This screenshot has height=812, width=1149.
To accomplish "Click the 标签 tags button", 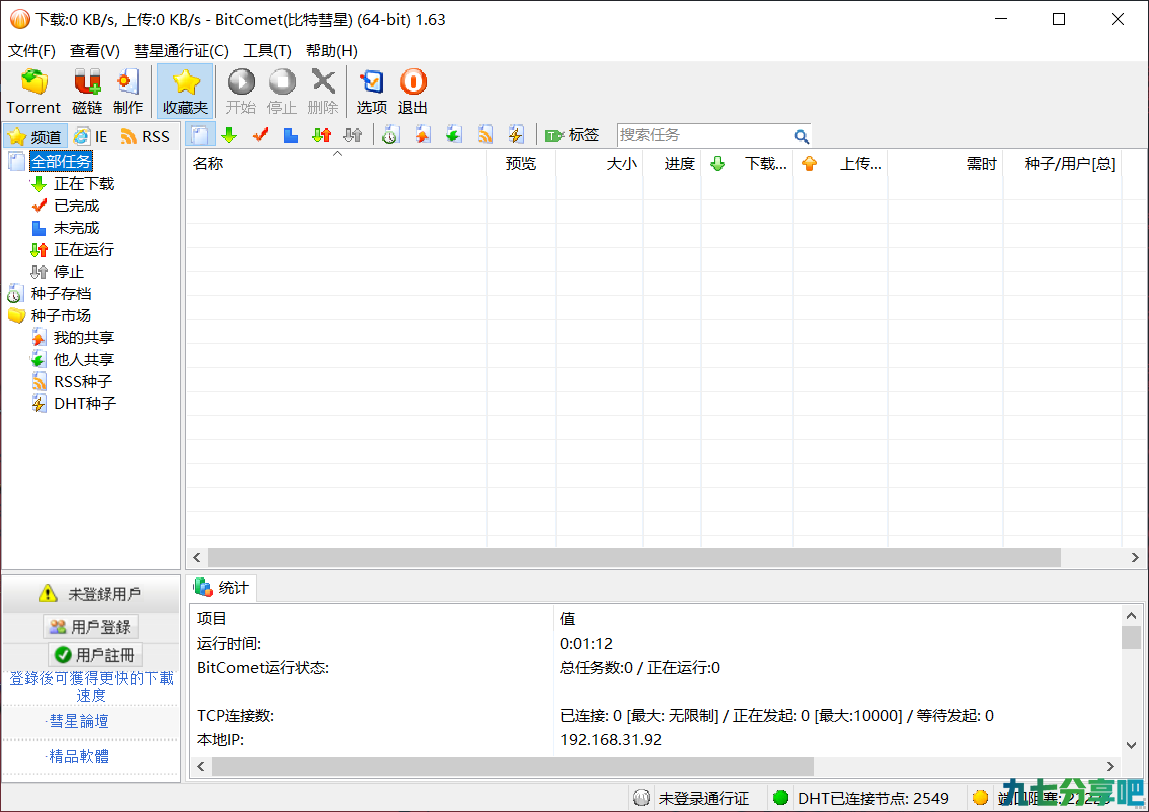I will click(572, 135).
